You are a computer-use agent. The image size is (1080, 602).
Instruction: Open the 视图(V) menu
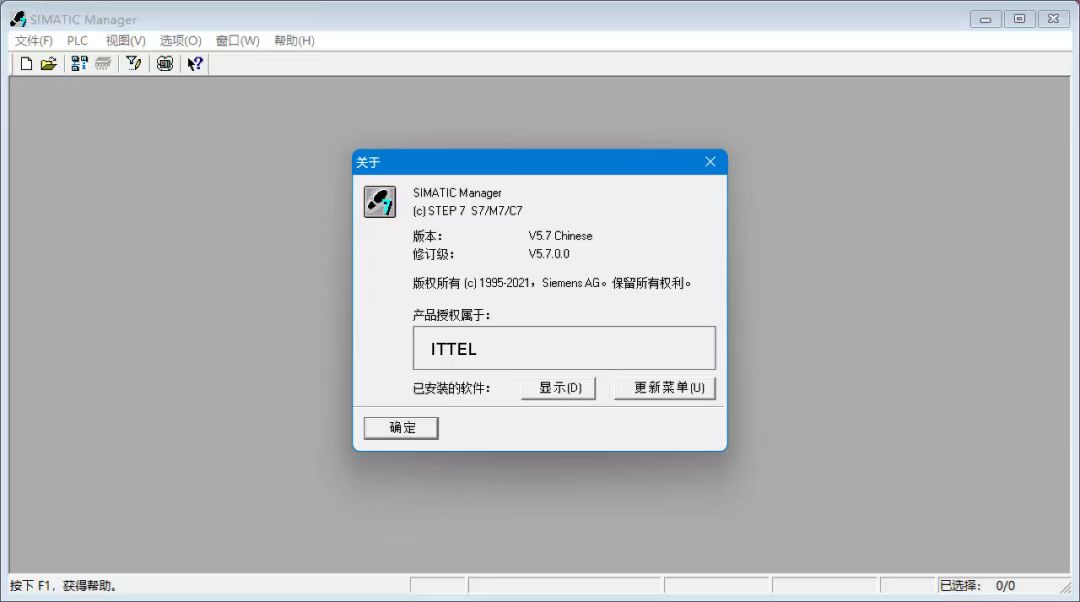tap(125, 41)
